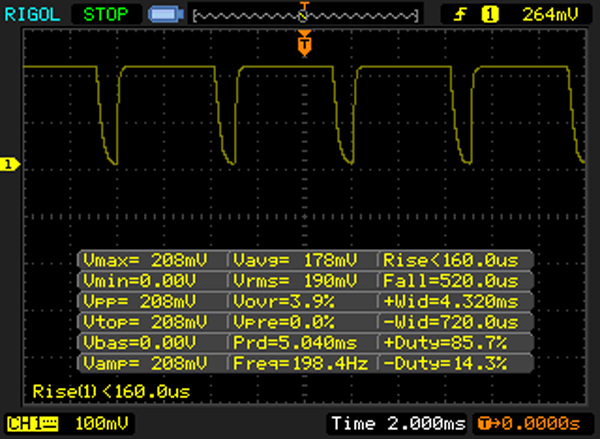Click the Prd=5.040ms measurement
The width and height of the screenshot is (600, 439).
(x=295, y=342)
